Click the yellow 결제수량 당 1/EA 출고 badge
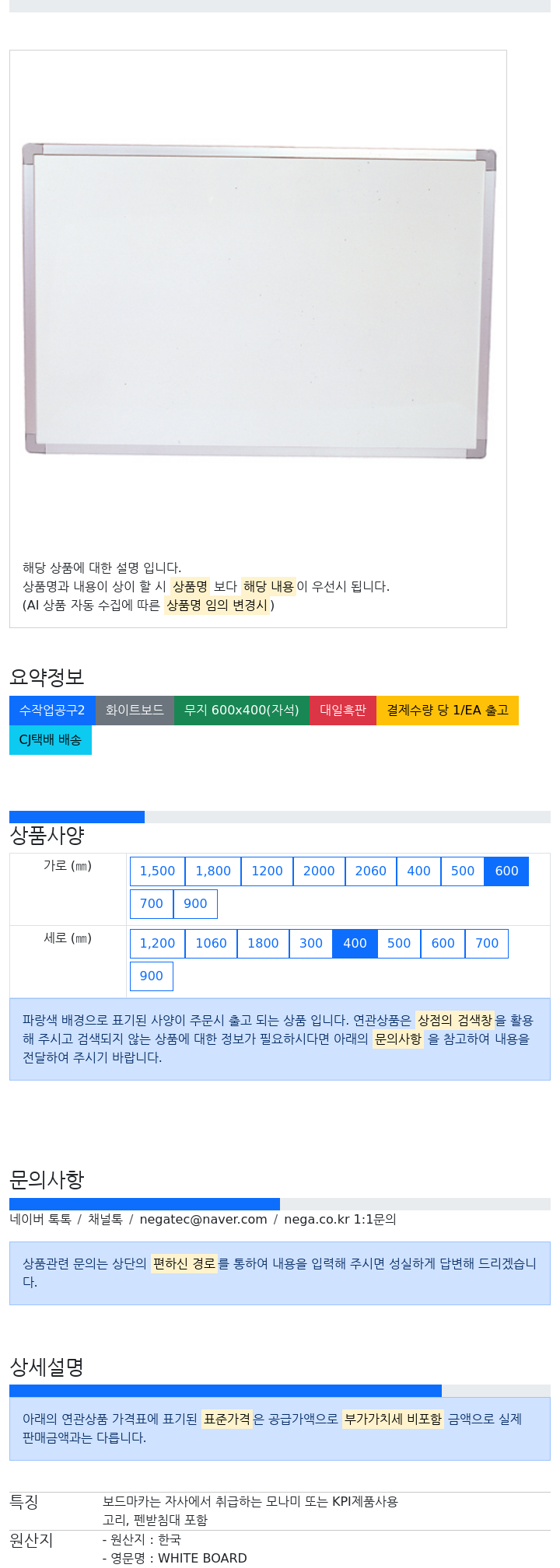 tap(447, 710)
